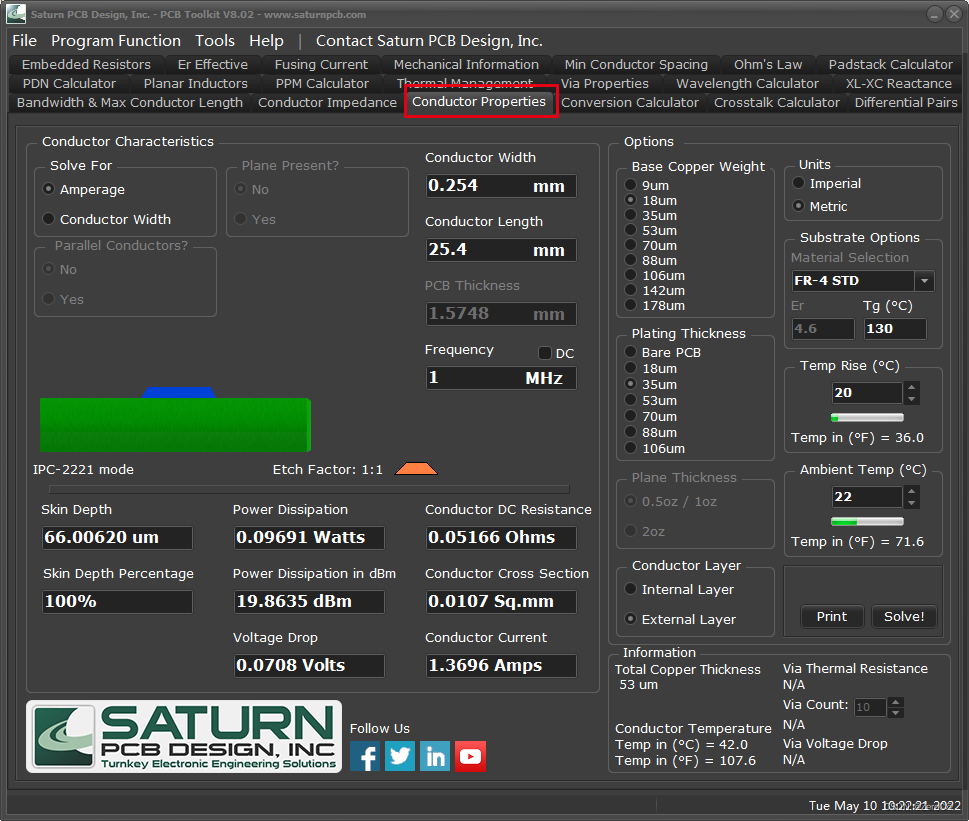Increase Via Count with the up stepper
Image resolution: width=969 pixels, height=821 pixels.
pos(895,700)
